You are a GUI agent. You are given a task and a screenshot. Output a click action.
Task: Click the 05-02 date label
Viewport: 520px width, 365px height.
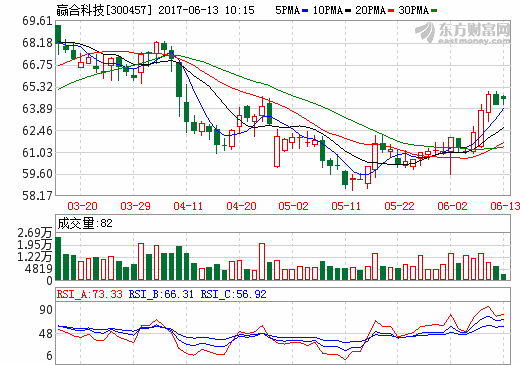(293, 206)
